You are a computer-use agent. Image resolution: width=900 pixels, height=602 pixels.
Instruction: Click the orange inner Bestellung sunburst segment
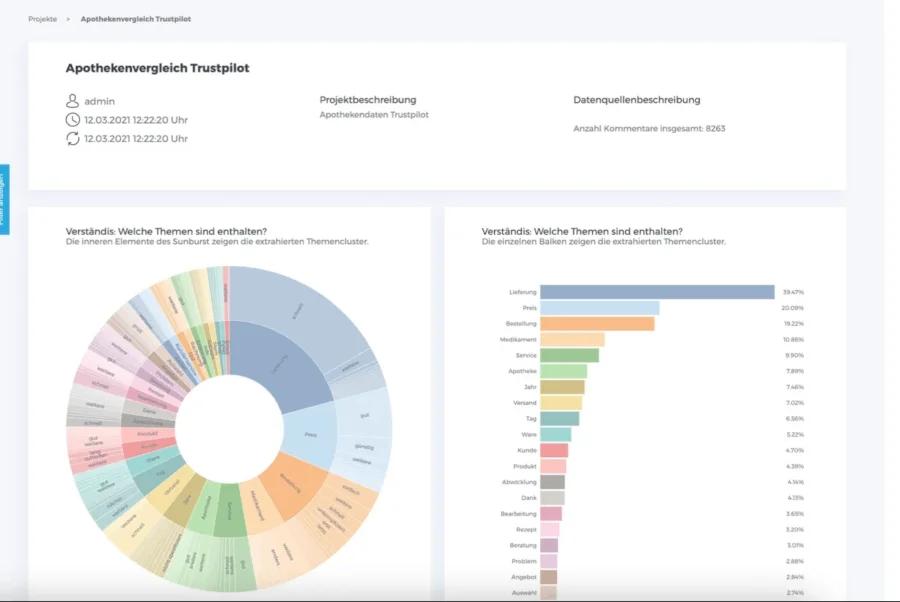pos(292,485)
